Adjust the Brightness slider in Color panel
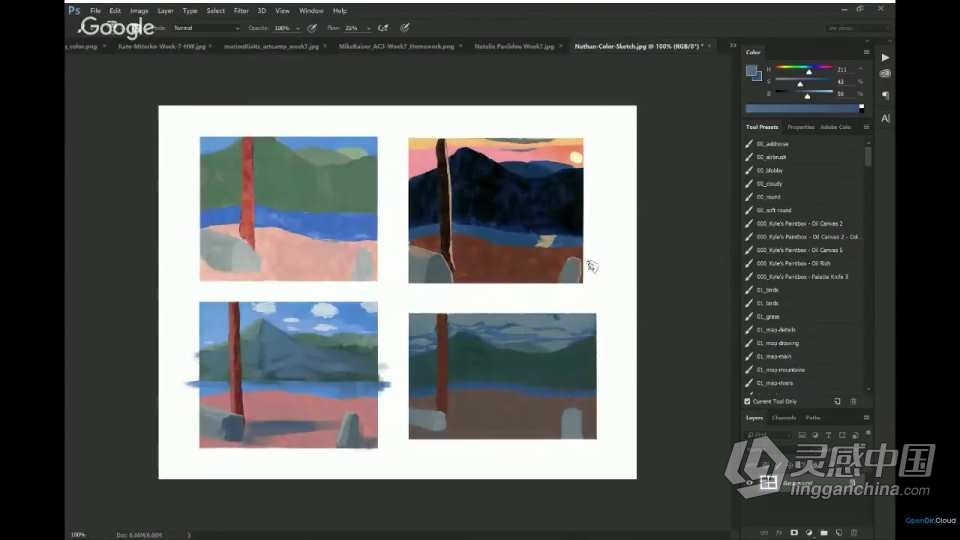 pos(804,94)
